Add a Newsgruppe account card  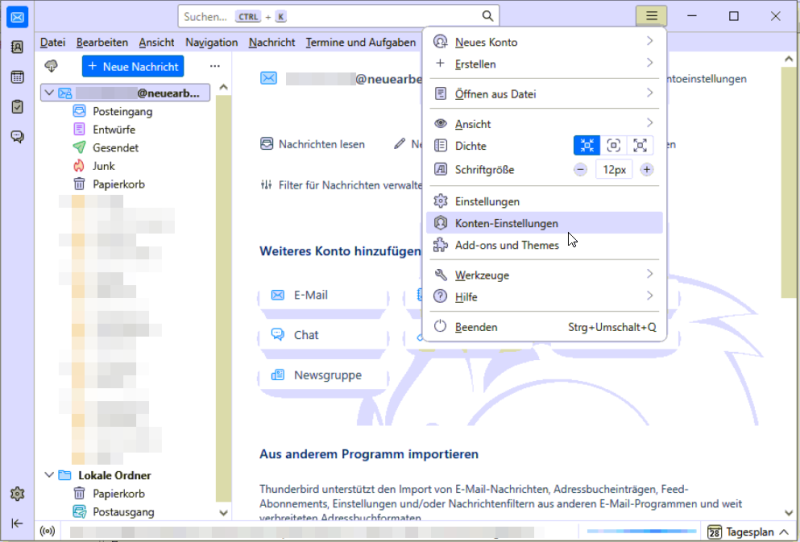pyautogui.click(x=323, y=375)
